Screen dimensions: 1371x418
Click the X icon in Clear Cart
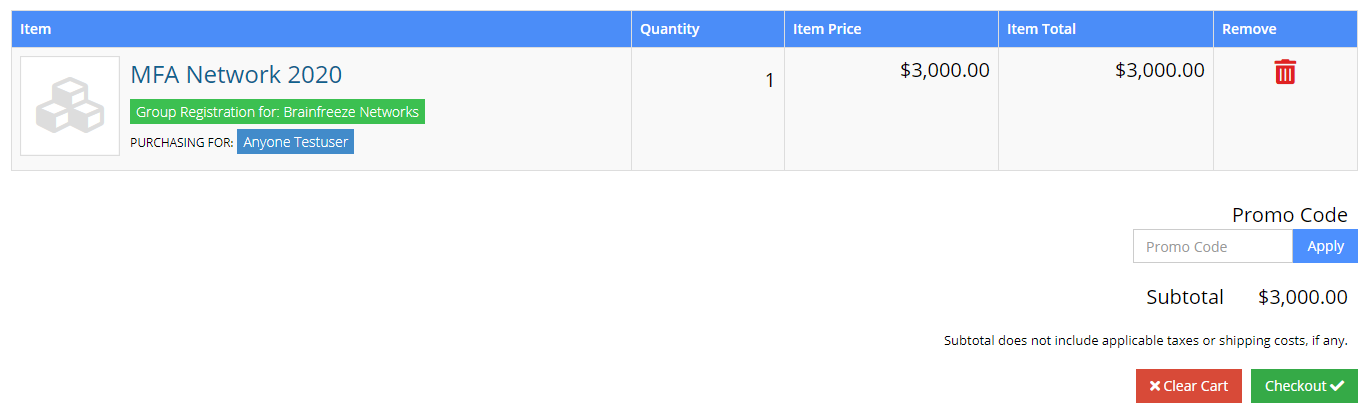pyautogui.click(x=1155, y=386)
